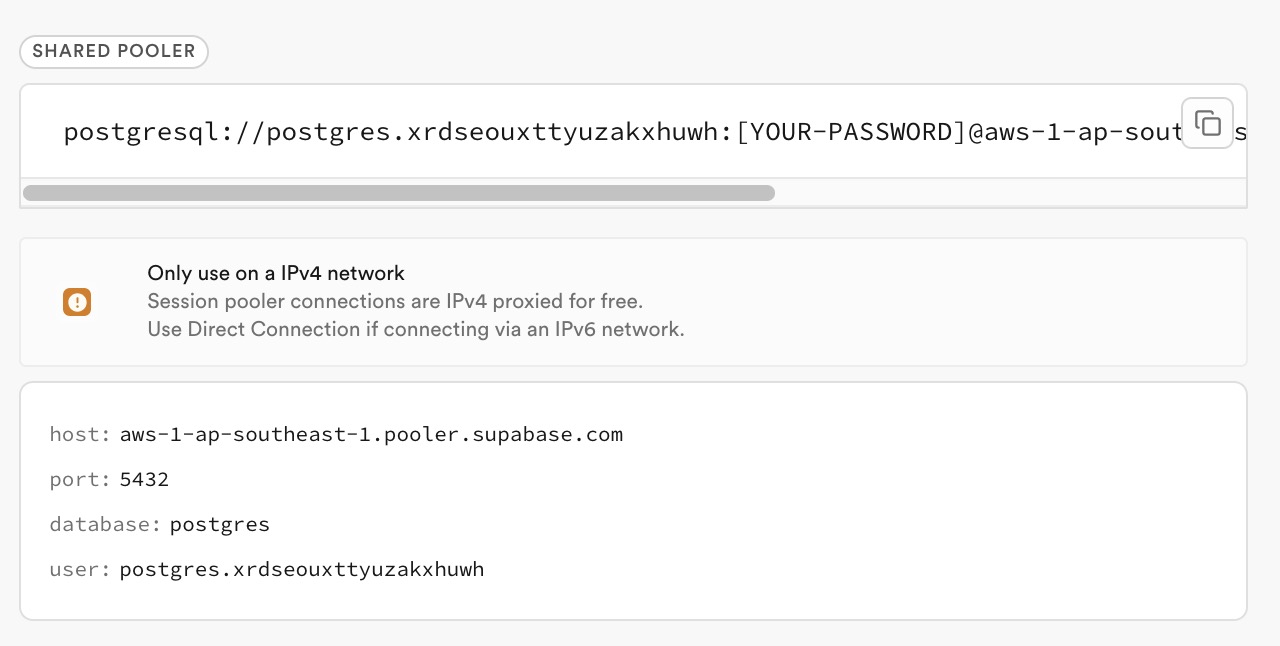Click the "port:" parameter label
Viewport: 1280px width, 646px height.
point(80,479)
